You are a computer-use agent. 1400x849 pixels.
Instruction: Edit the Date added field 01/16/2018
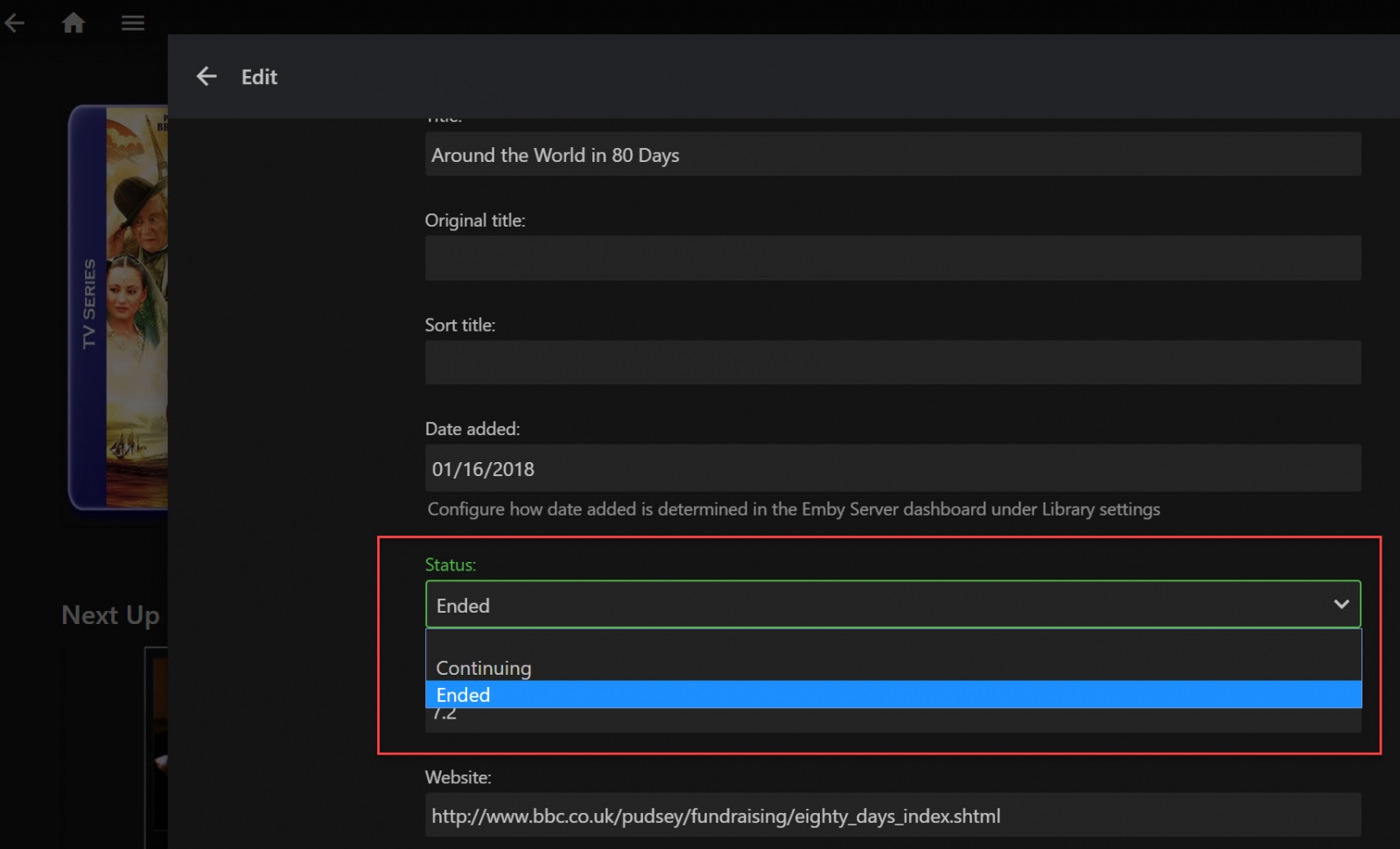892,469
